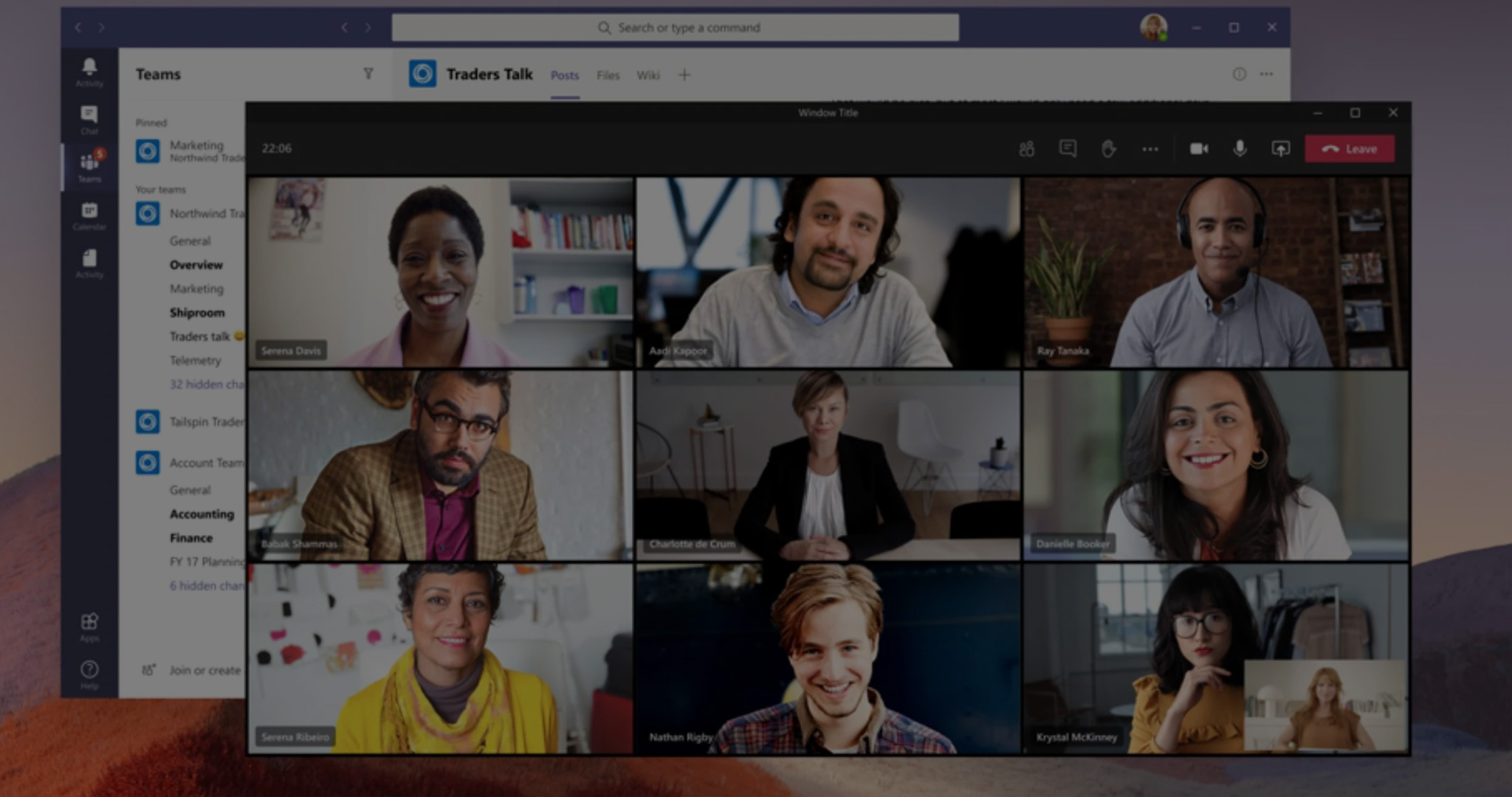Open Apps in the Teams sidebar
The height and width of the screenshot is (797, 1512).
click(x=89, y=627)
